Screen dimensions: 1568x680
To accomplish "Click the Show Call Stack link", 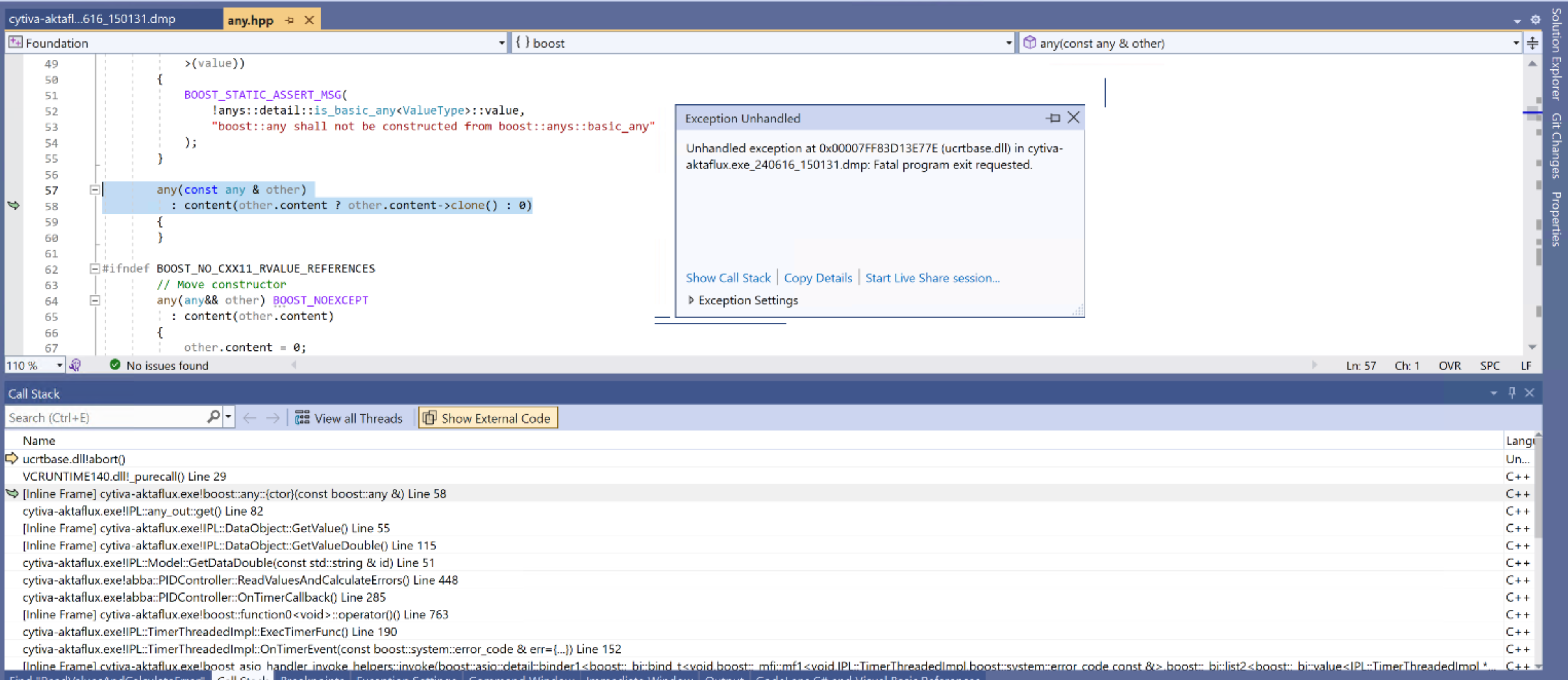I will click(728, 278).
